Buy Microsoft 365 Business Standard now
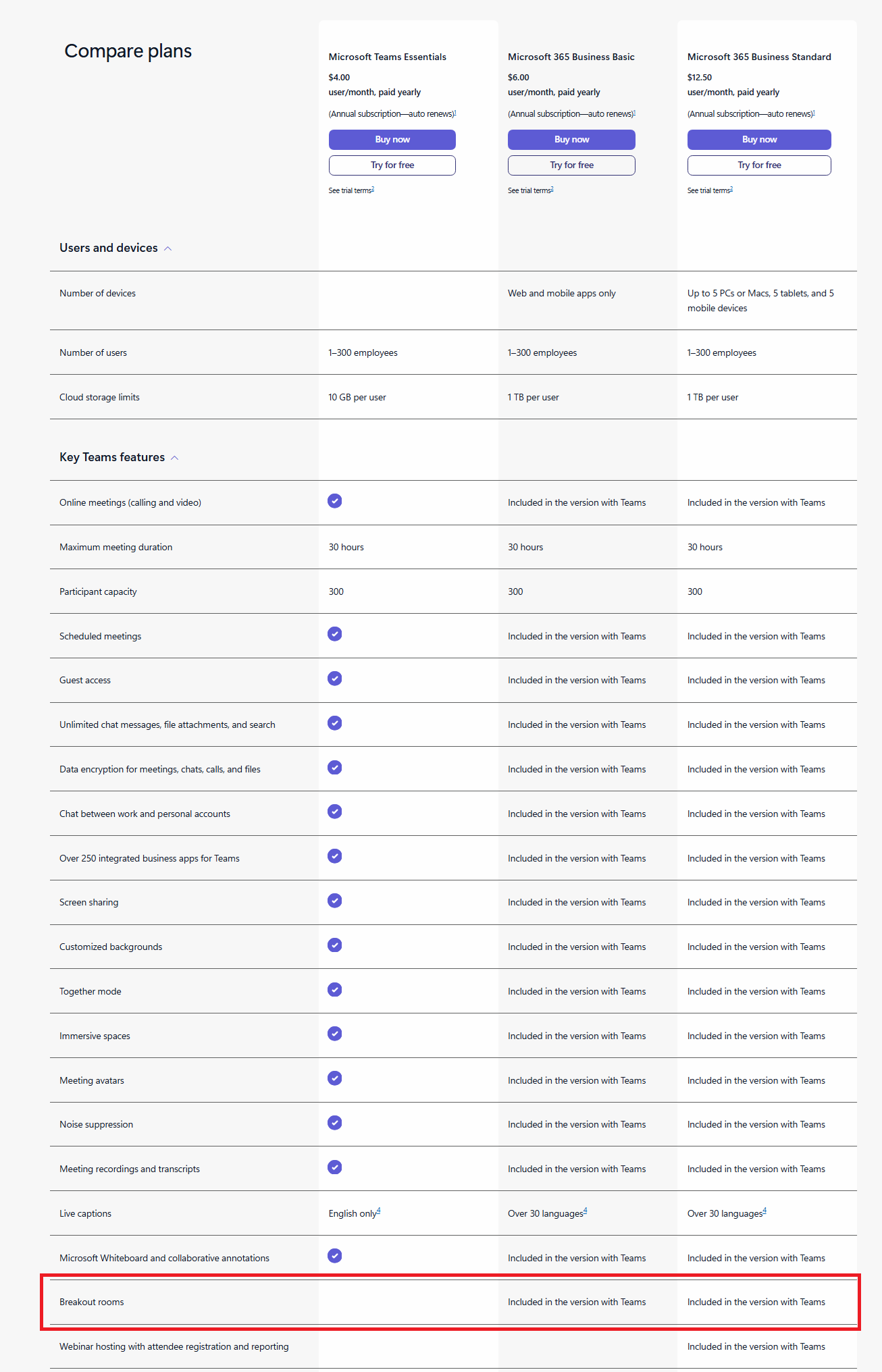 (759, 140)
